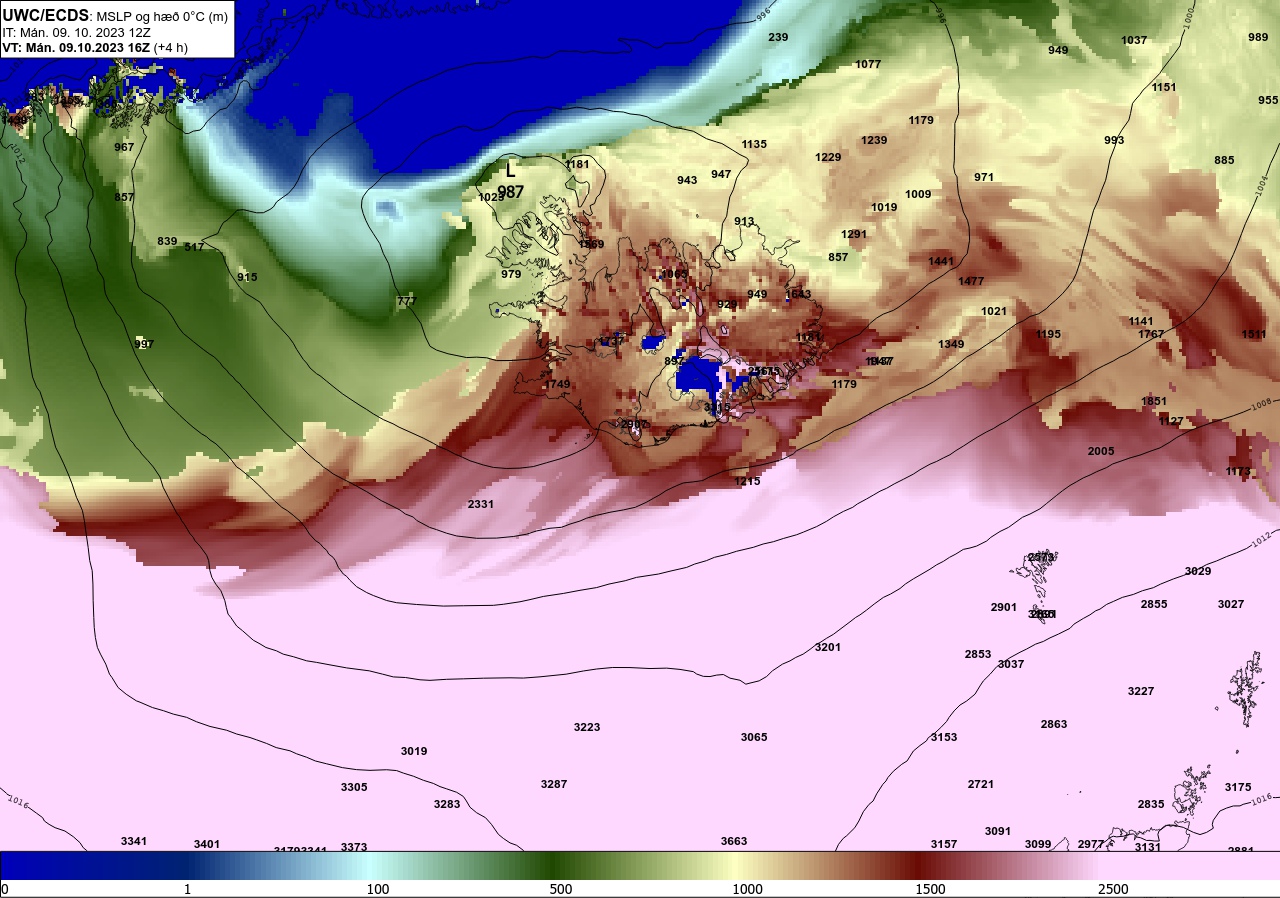Select the '2331' height value
This screenshot has width=1280, height=898.
click(x=481, y=504)
